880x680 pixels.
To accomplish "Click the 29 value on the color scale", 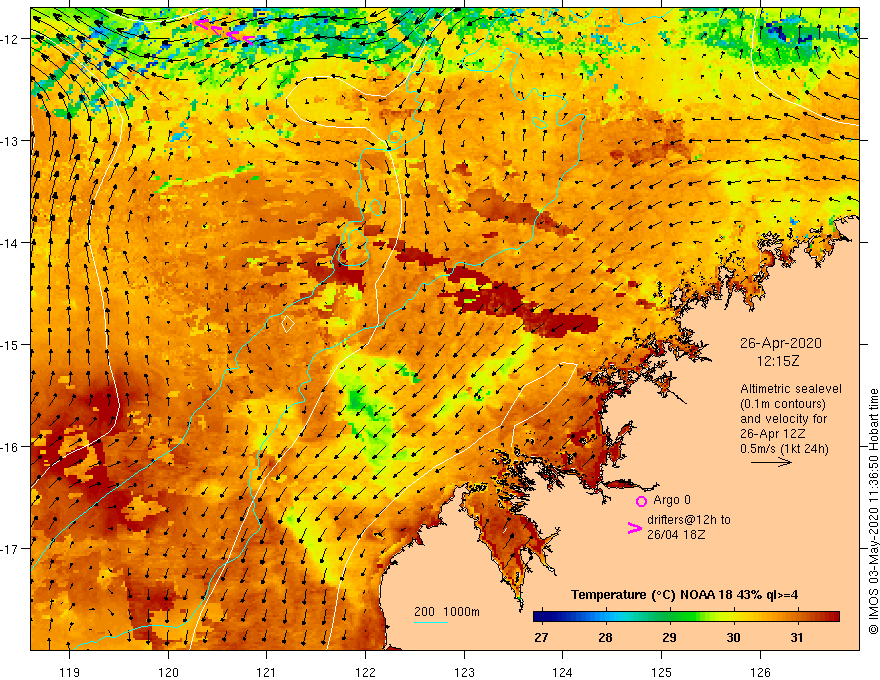I will (669, 637).
